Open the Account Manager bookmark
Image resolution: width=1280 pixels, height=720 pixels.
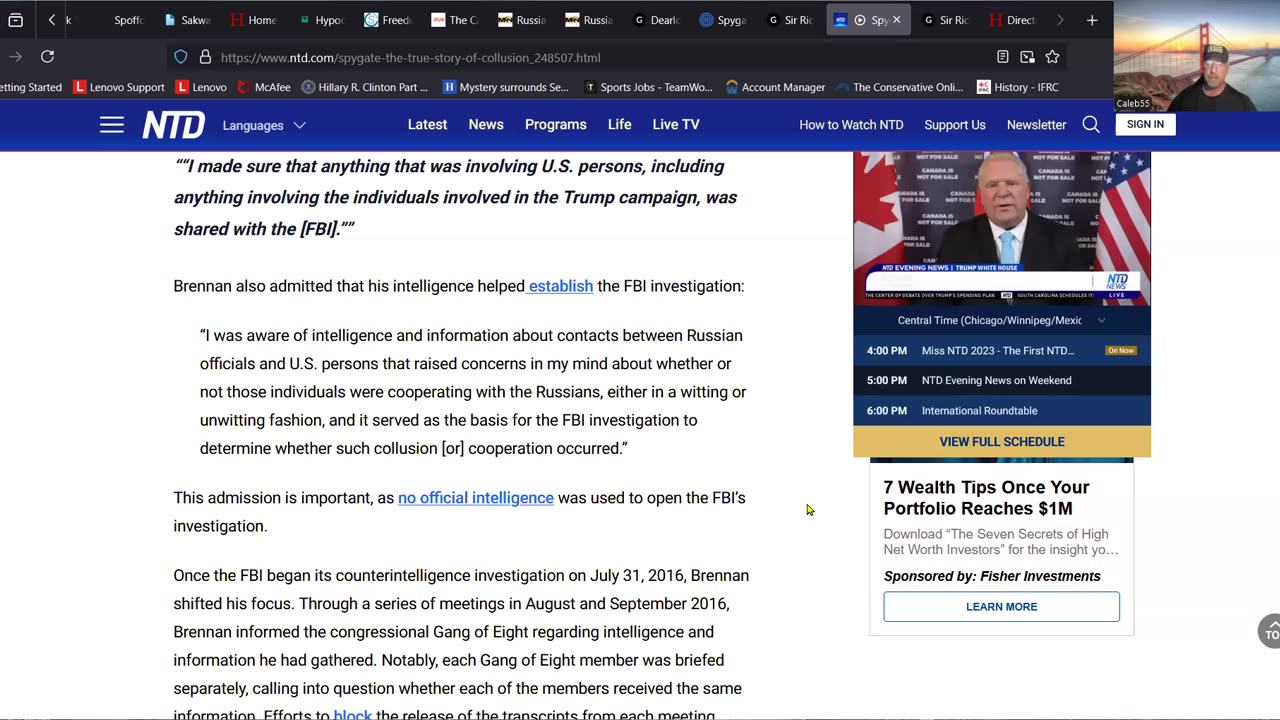pos(775,87)
